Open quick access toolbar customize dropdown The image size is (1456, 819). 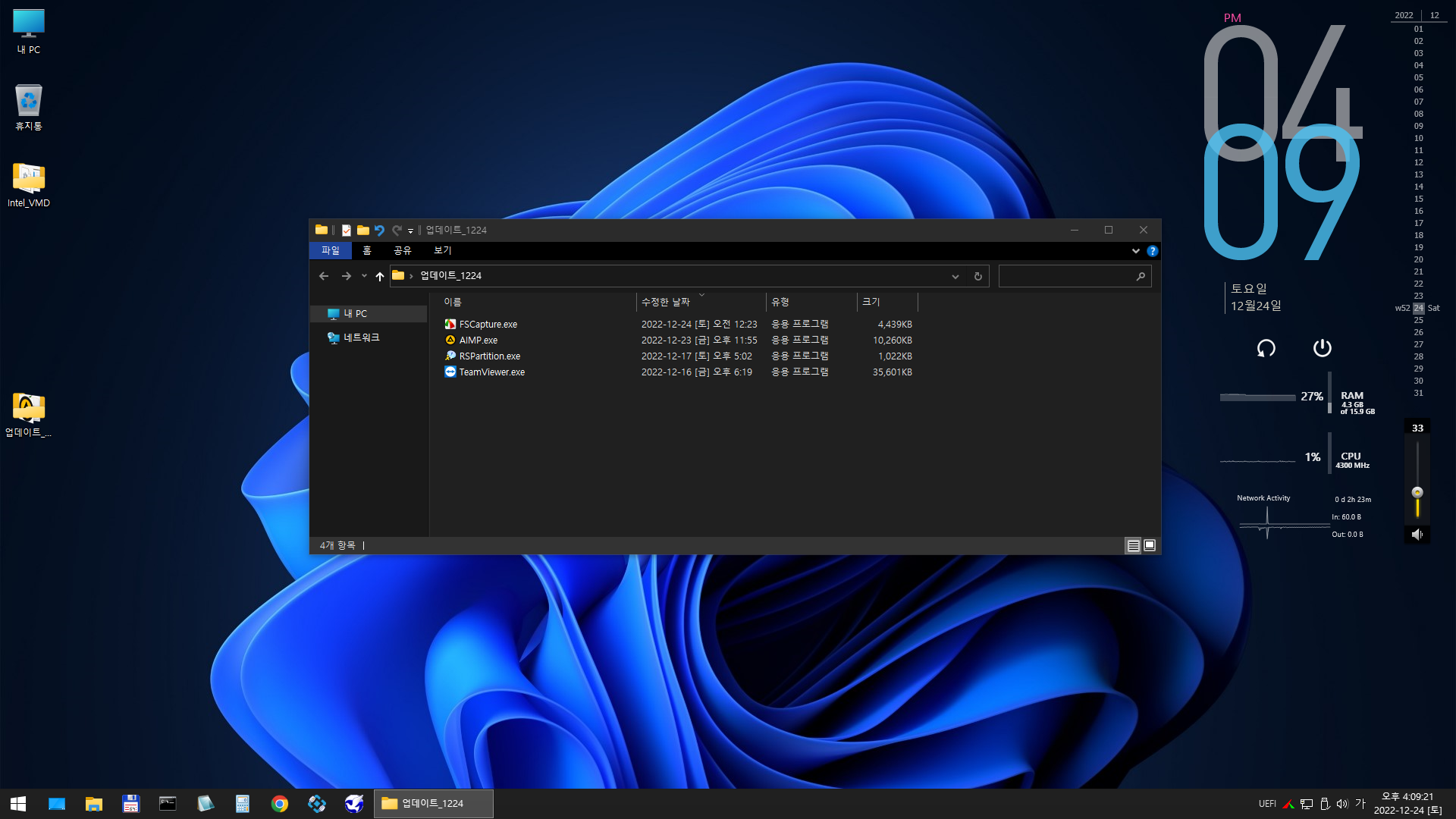click(410, 231)
